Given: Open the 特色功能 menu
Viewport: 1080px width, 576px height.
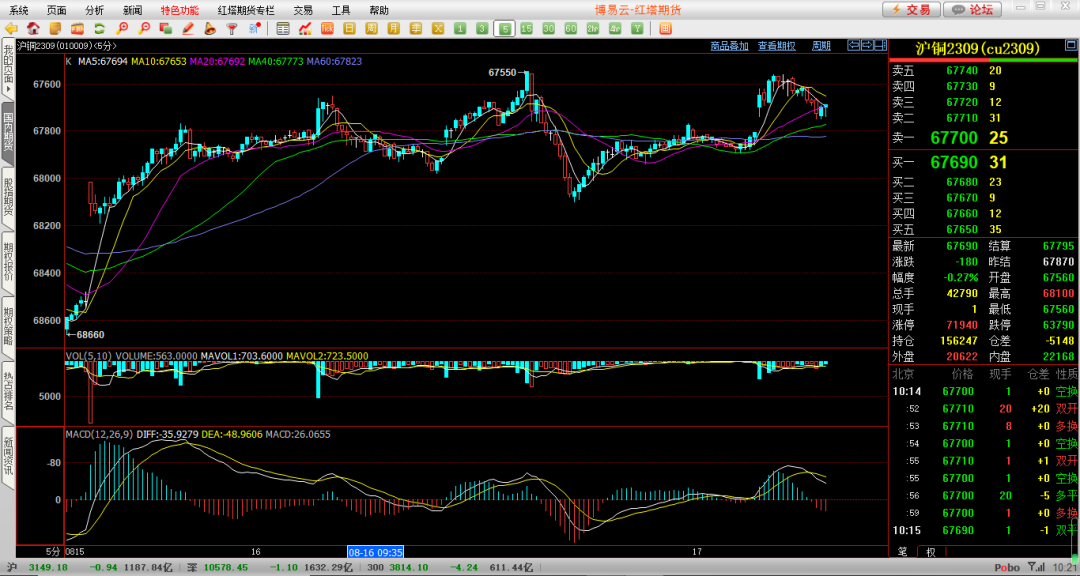Looking at the screenshot, I should (x=180, y=10).
